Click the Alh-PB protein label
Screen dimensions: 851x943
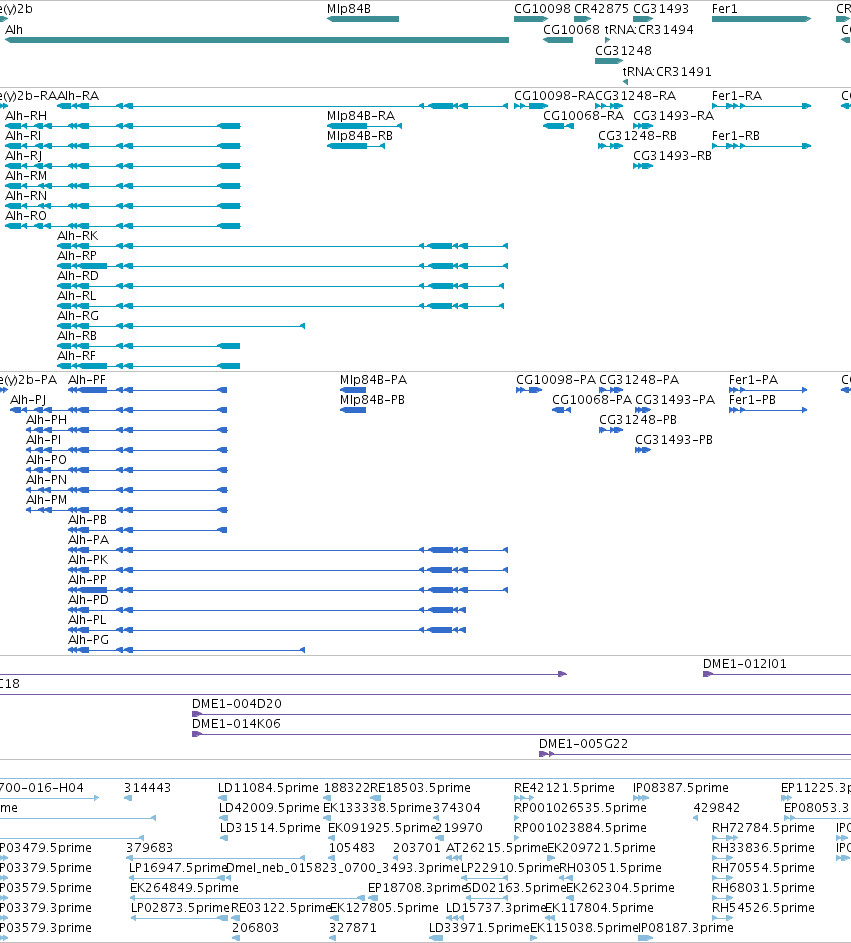click(87, 520)
